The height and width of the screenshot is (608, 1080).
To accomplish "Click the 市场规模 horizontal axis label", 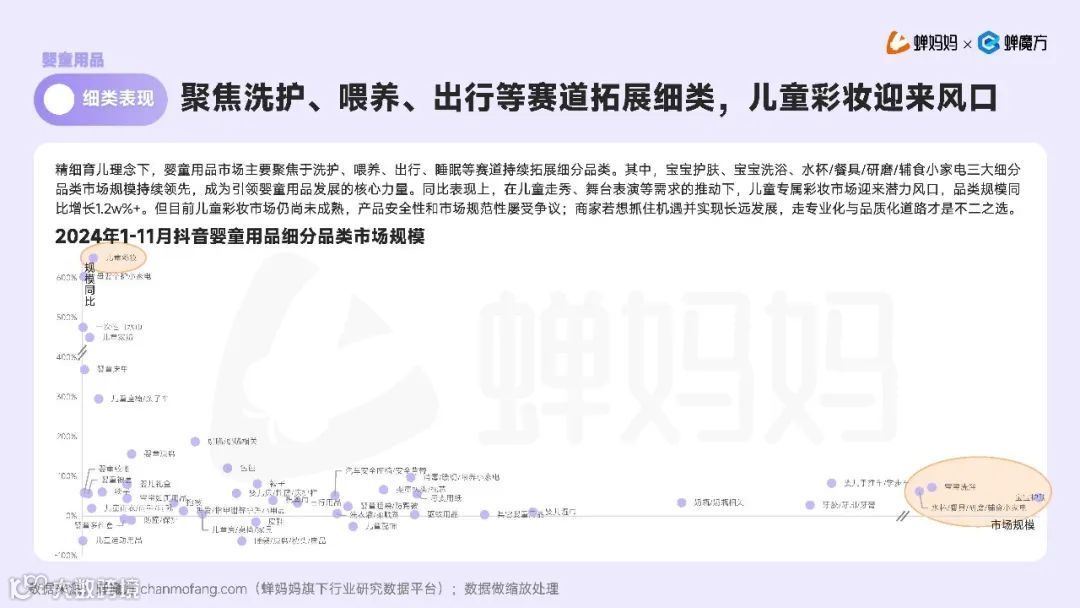I will click(1012, 525).
